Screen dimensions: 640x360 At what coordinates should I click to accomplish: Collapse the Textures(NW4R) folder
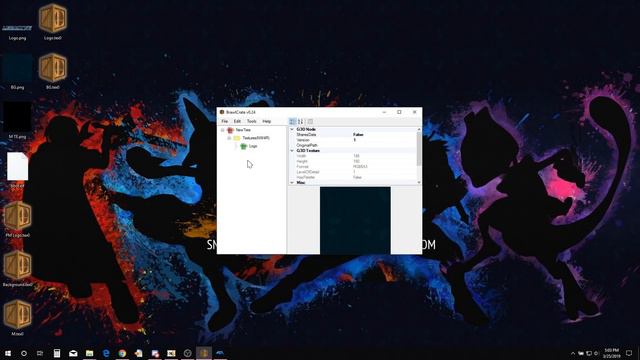pos(229,138)
